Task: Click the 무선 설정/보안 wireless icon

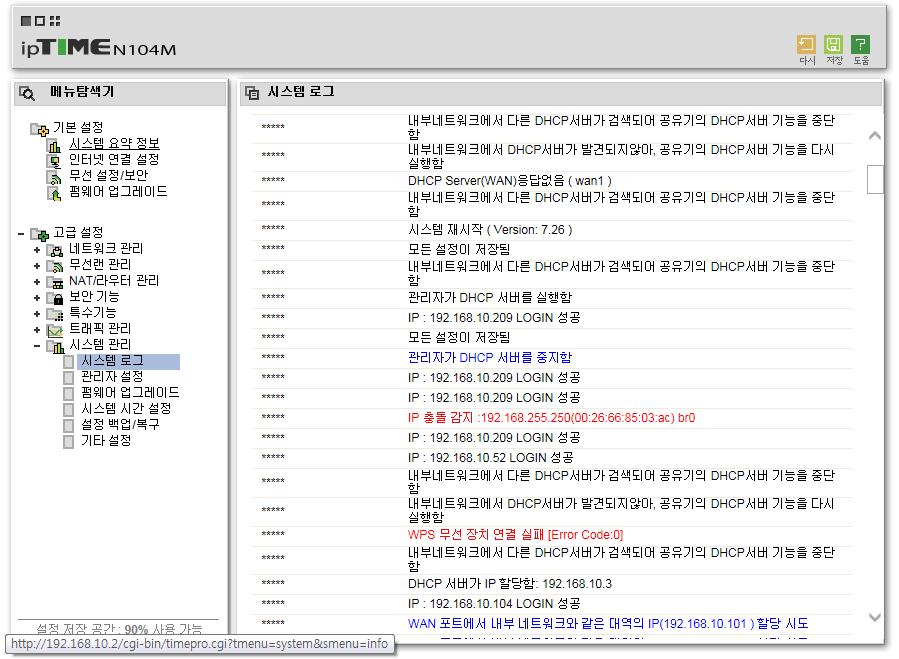Action: 54,177
